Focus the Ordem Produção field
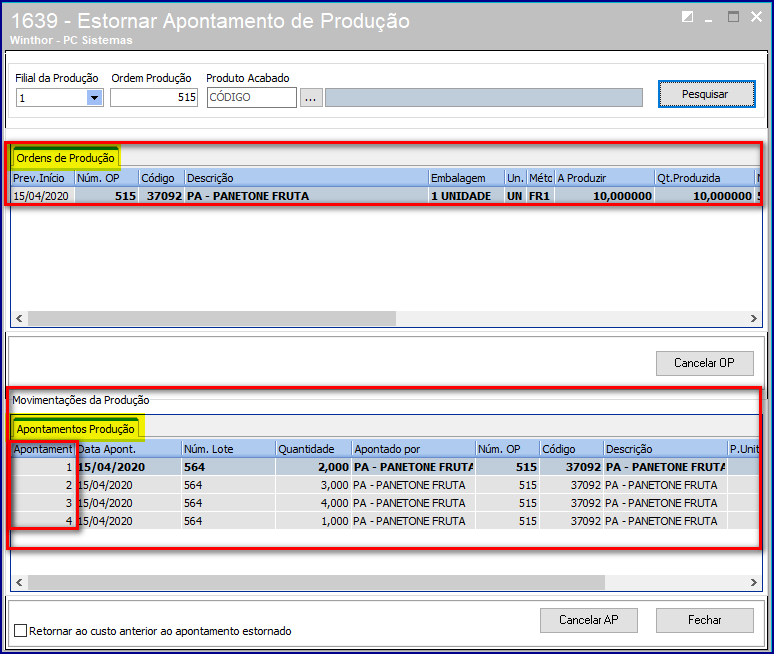The height and width of the screenshot is (654, 774). click(x=154, y=97)
